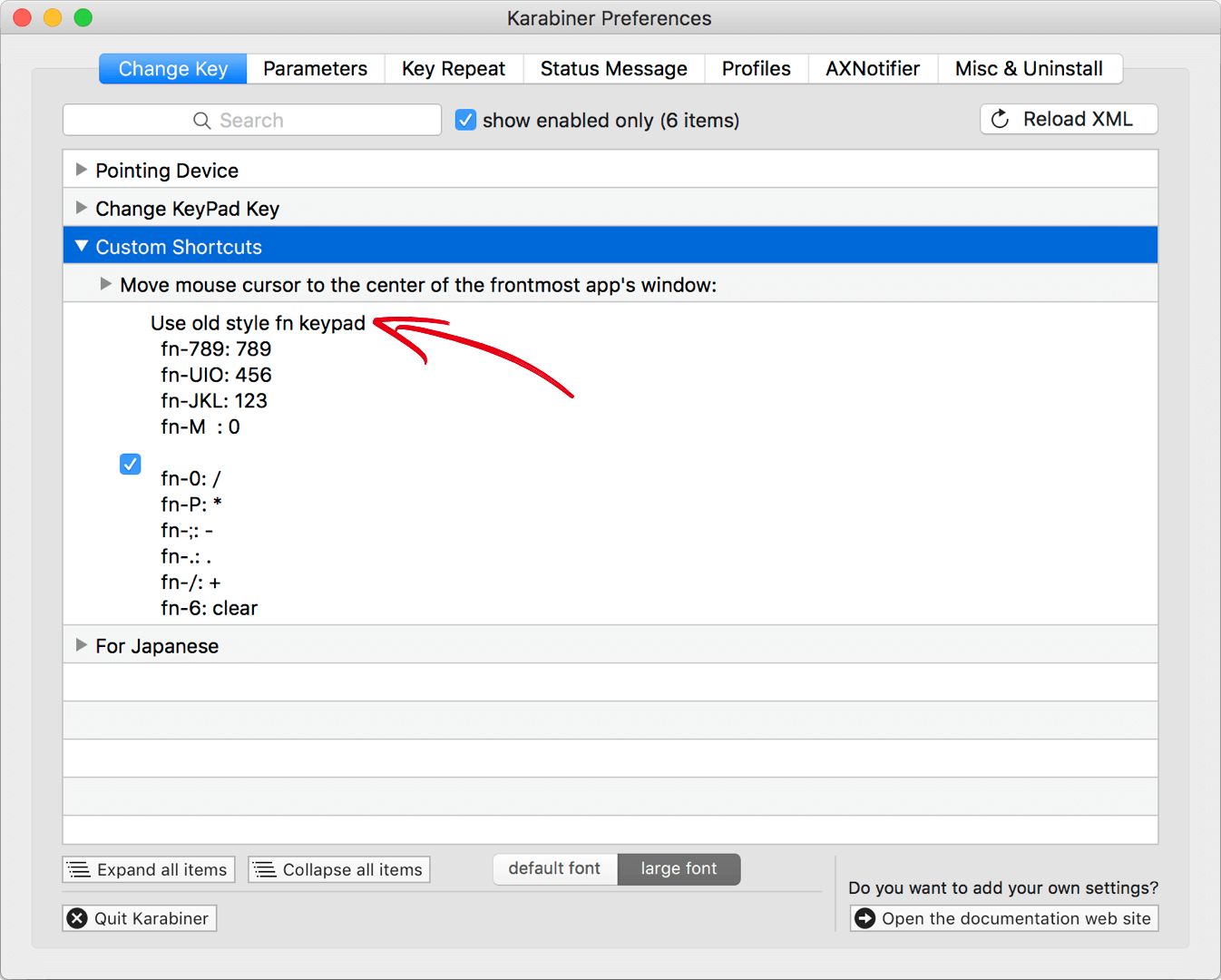The width and height of the screenshot is (1221, 980).
Task: Expand the Change KeyPad Key section
Action: [82, 208]
